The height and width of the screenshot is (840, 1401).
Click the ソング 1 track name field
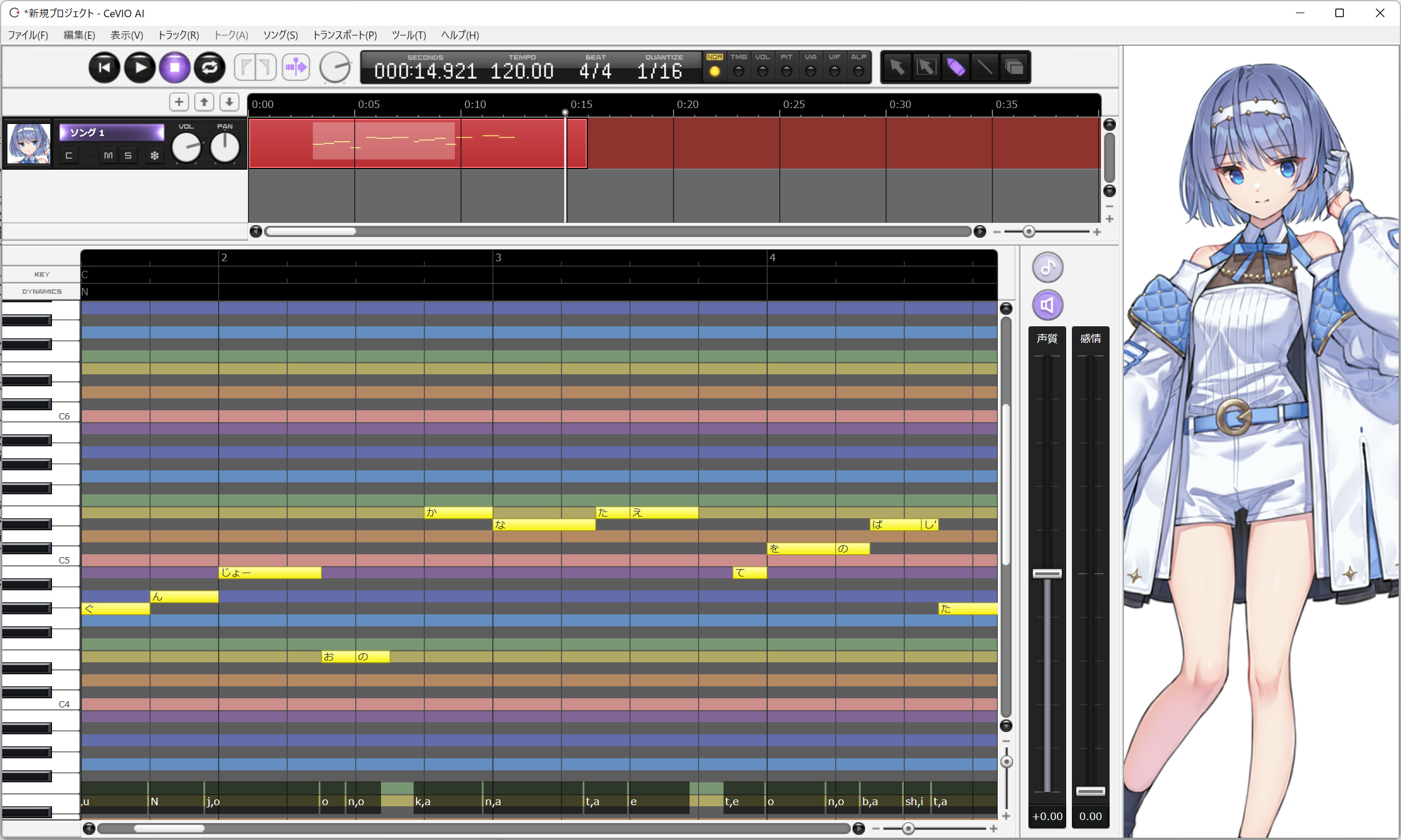[x=111, y=133]
